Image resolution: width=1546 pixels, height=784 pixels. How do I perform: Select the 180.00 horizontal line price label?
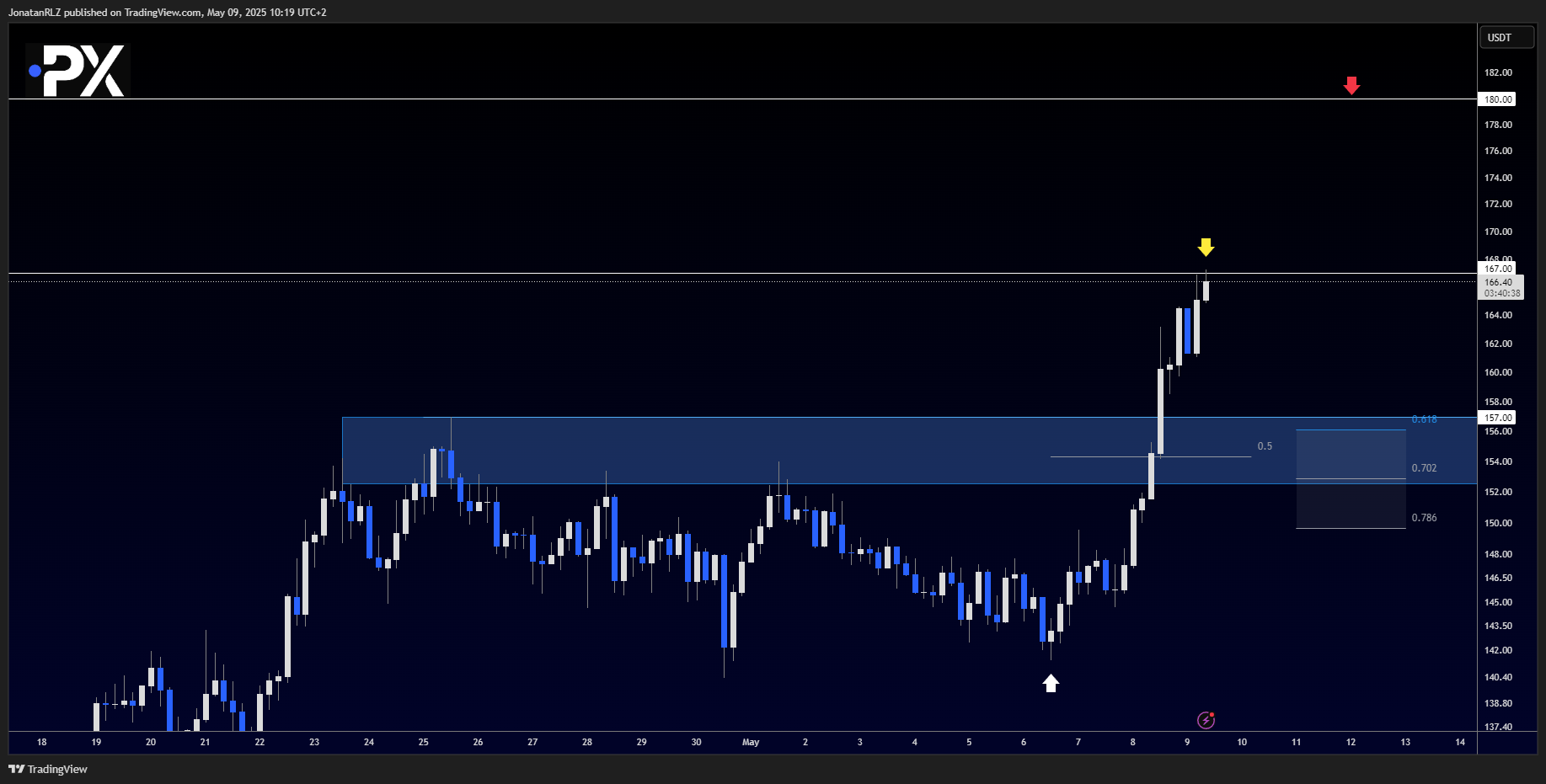tap(1497, 99)
